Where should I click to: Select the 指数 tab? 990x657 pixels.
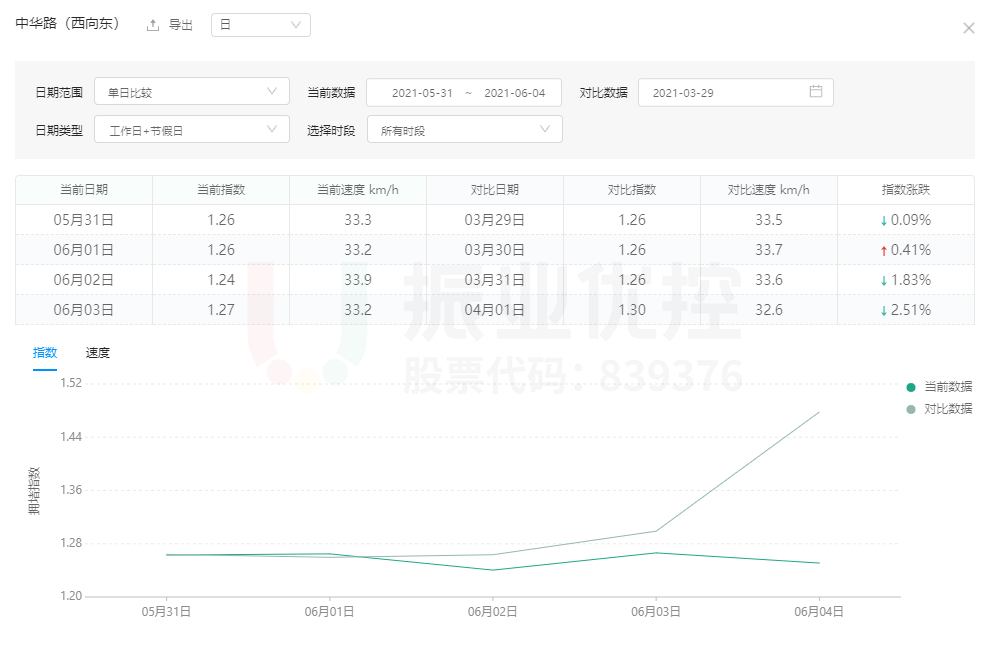pos(45,352)
